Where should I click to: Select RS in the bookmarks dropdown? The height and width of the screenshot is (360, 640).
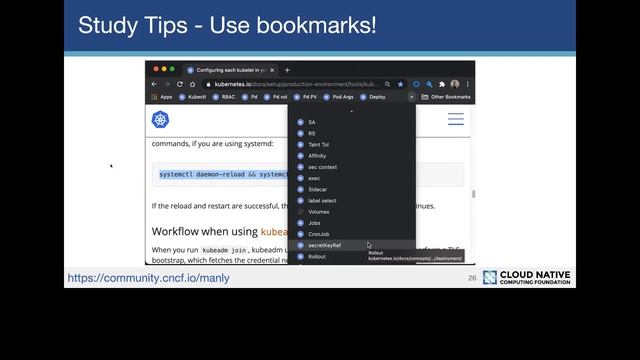tap(351, 133)
